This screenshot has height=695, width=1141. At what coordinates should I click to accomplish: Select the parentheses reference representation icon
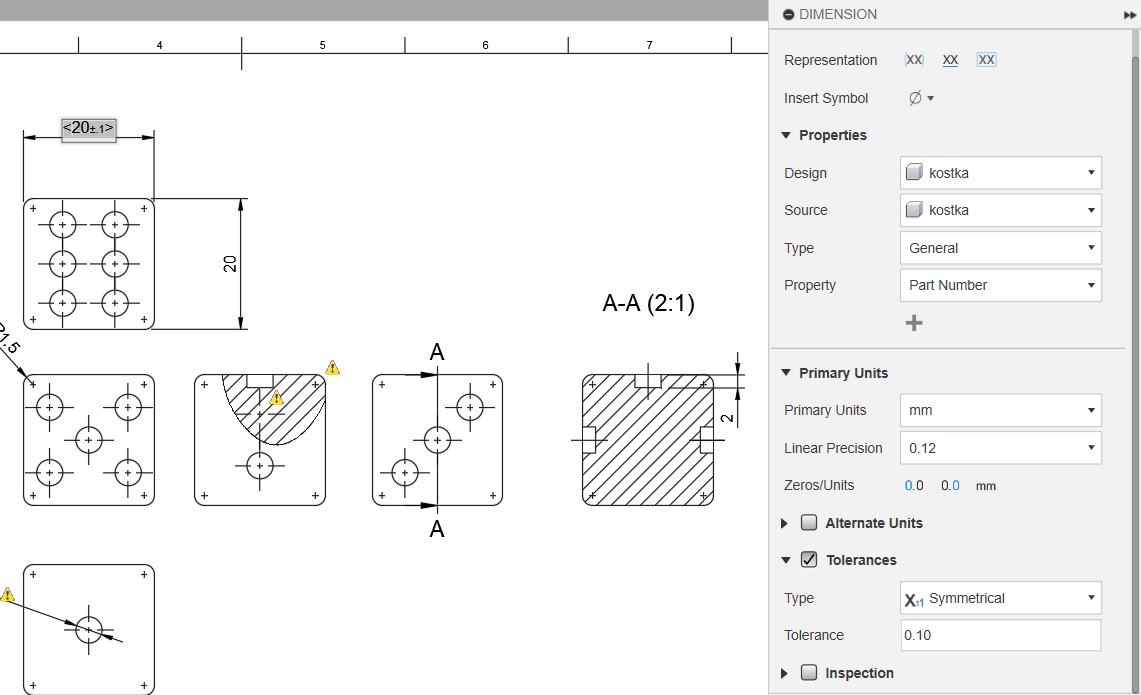click(914, 60)
